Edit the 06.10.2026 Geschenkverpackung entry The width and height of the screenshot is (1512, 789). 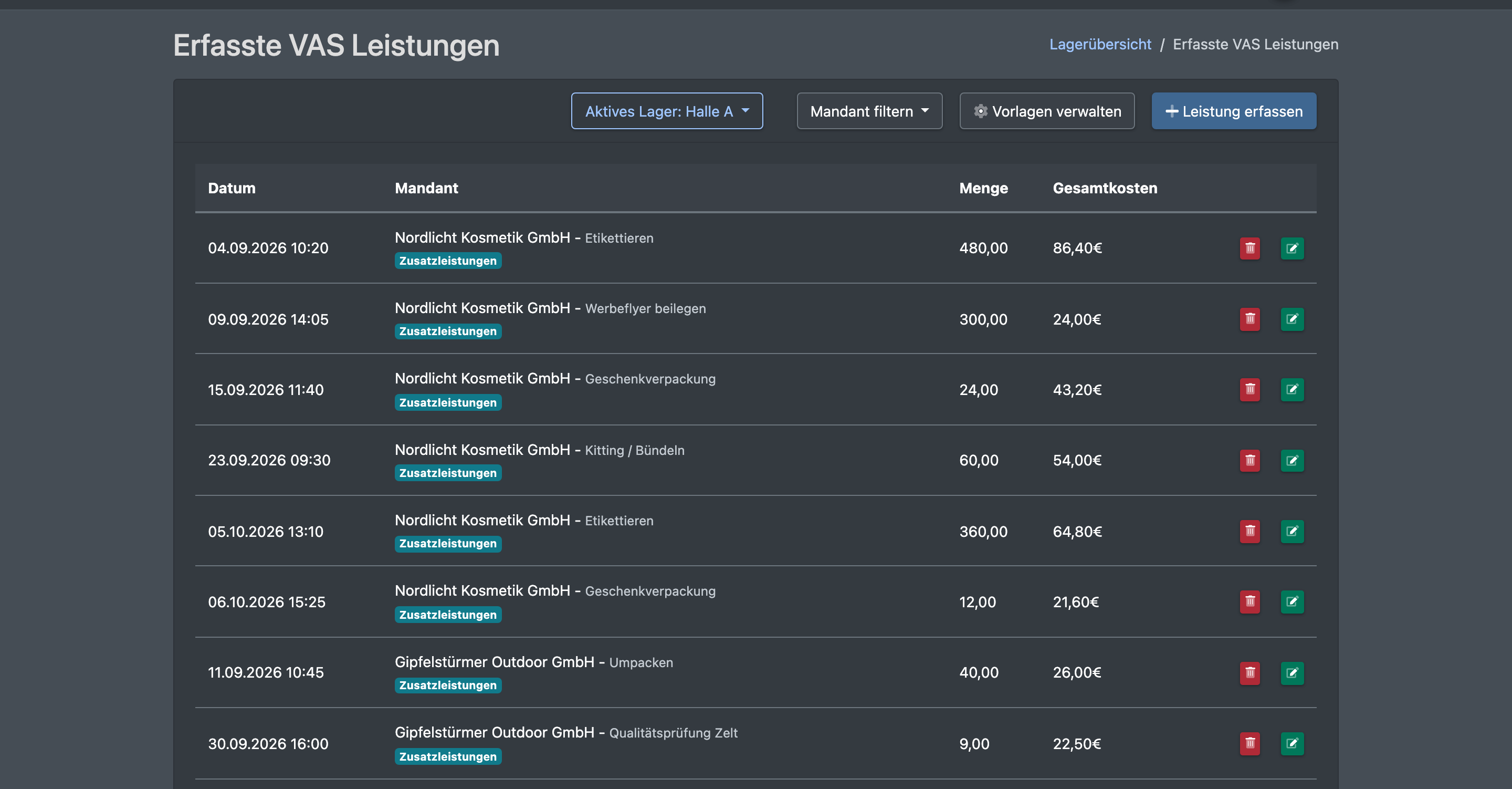click(1292, 602)
